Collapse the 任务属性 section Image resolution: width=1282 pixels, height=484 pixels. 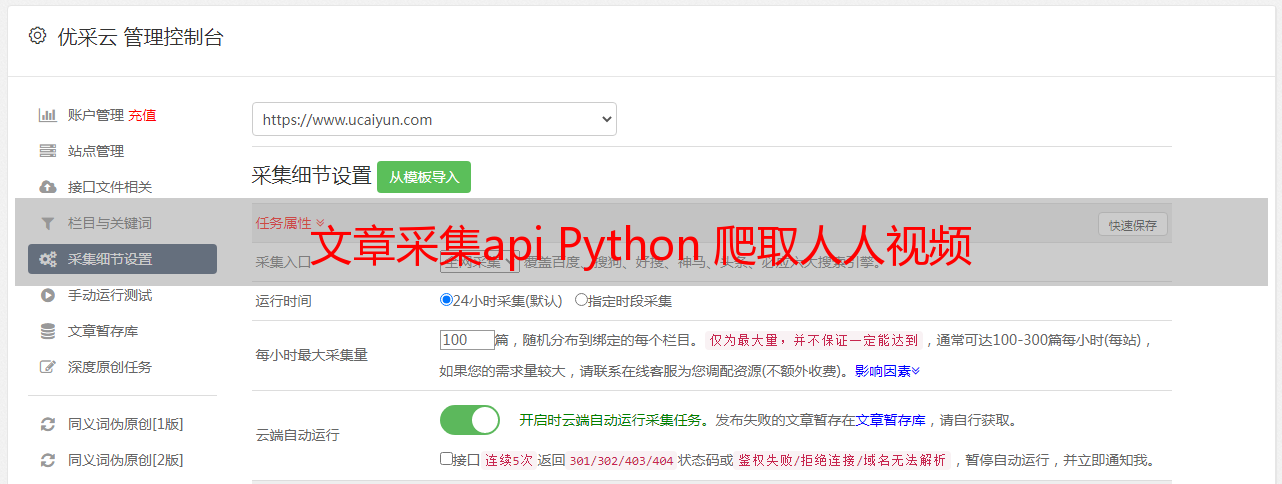tap(290, 223)
